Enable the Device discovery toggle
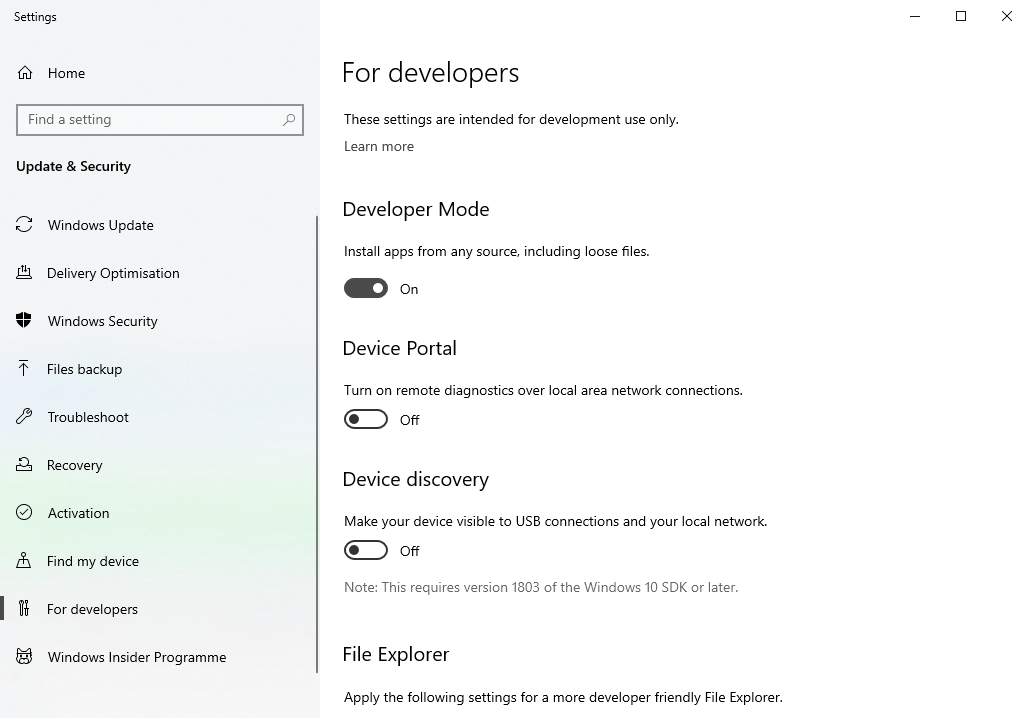This screenshot has height=718, width=1027. pos(365,550)
